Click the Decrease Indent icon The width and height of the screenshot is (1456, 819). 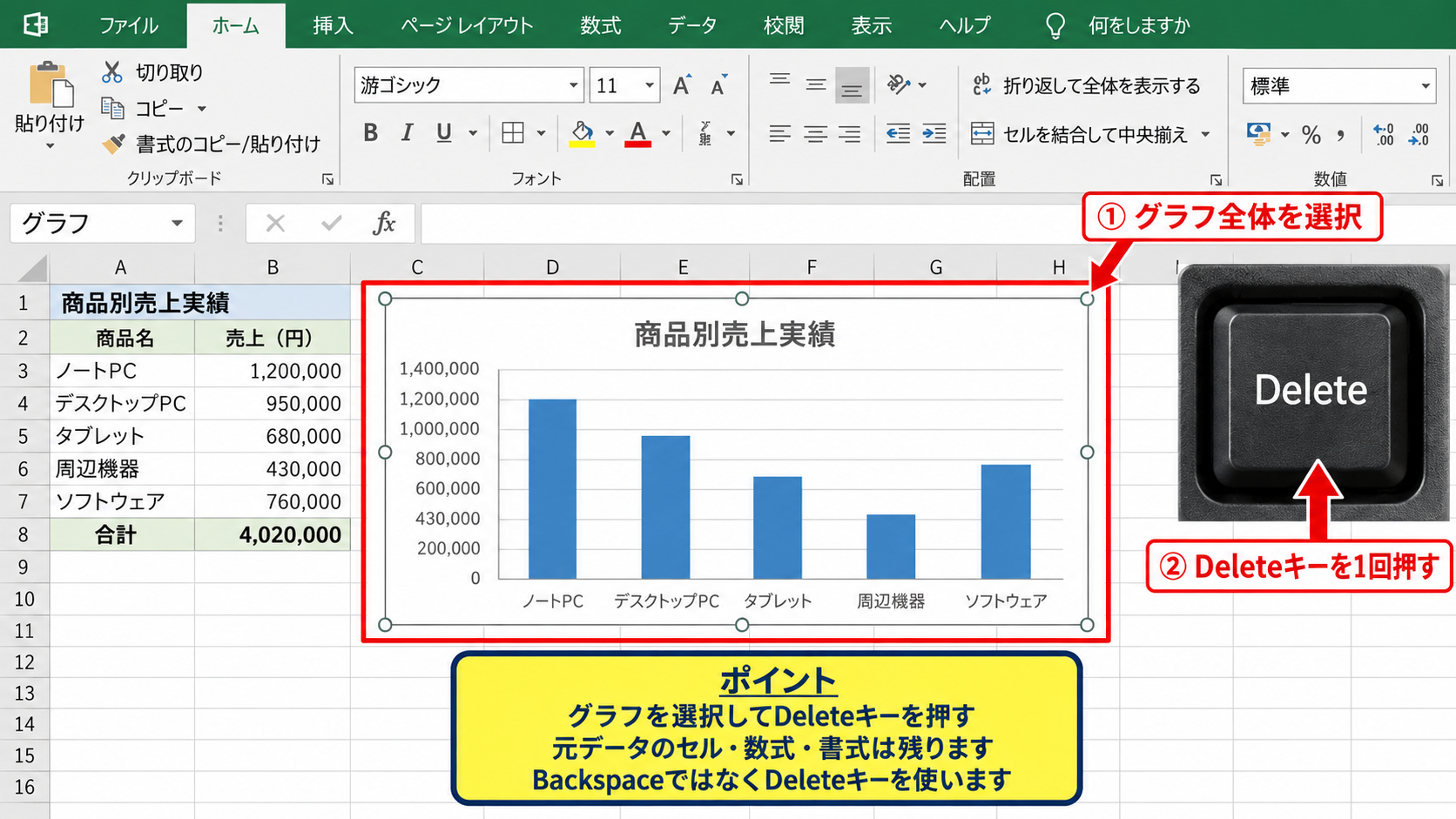898,133
